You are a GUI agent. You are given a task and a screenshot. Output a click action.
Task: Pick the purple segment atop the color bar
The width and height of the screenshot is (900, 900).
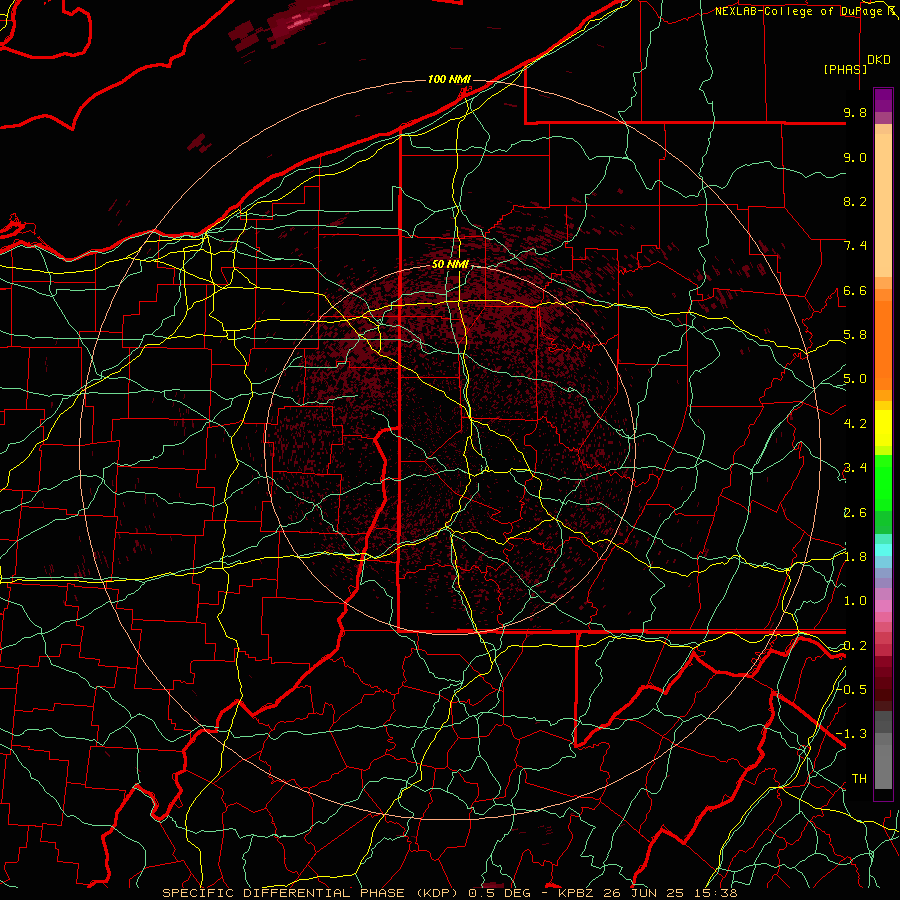pos(883,100)
